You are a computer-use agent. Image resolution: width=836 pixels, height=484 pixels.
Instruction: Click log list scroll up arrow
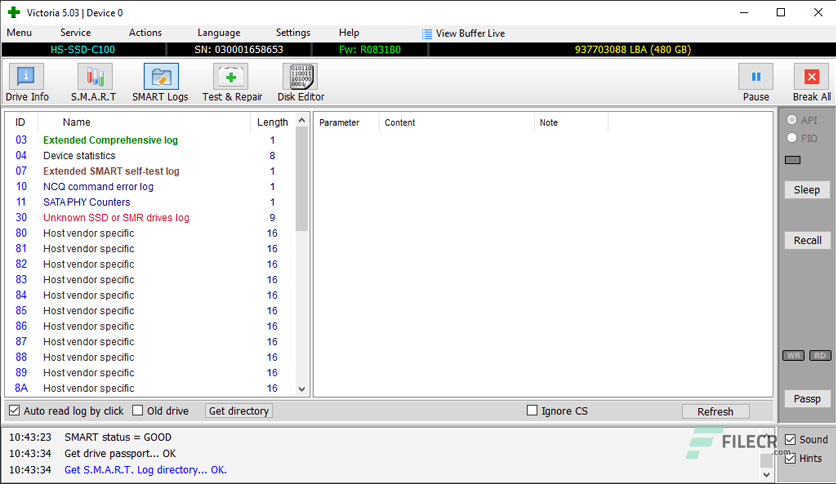point(302,120)
